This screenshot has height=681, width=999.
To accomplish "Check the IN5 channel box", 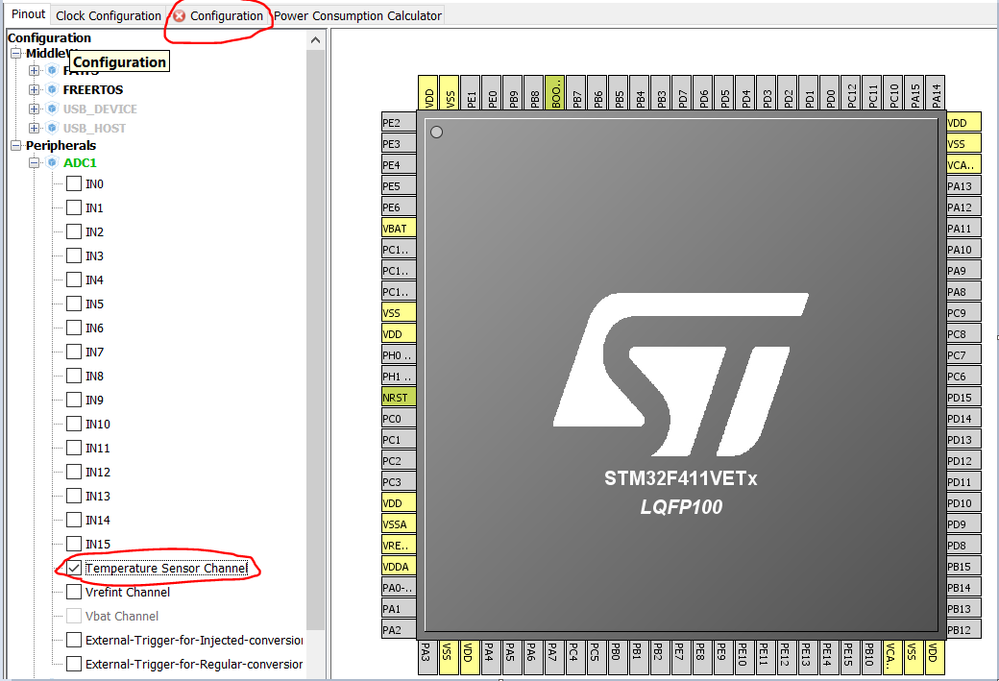I will (x=74, y=304).
